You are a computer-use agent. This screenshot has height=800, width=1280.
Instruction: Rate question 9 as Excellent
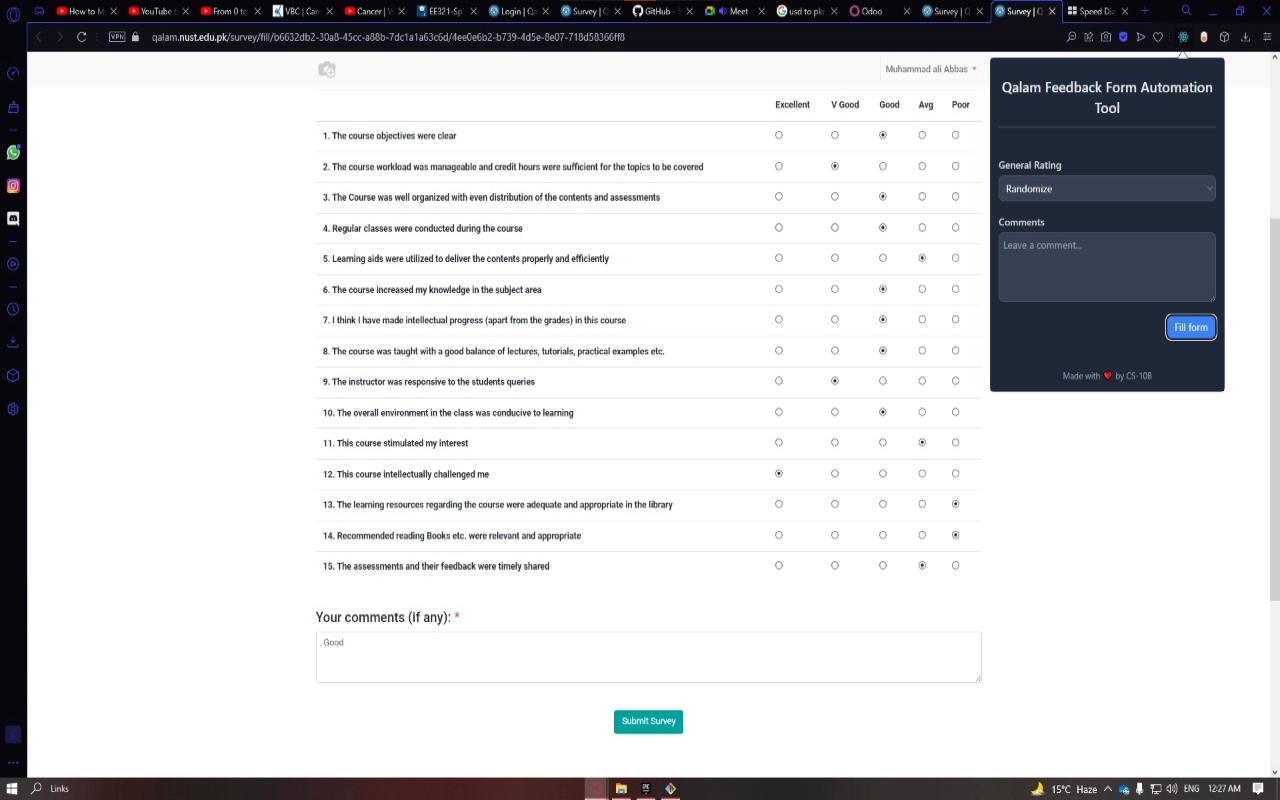click(779, 381)
